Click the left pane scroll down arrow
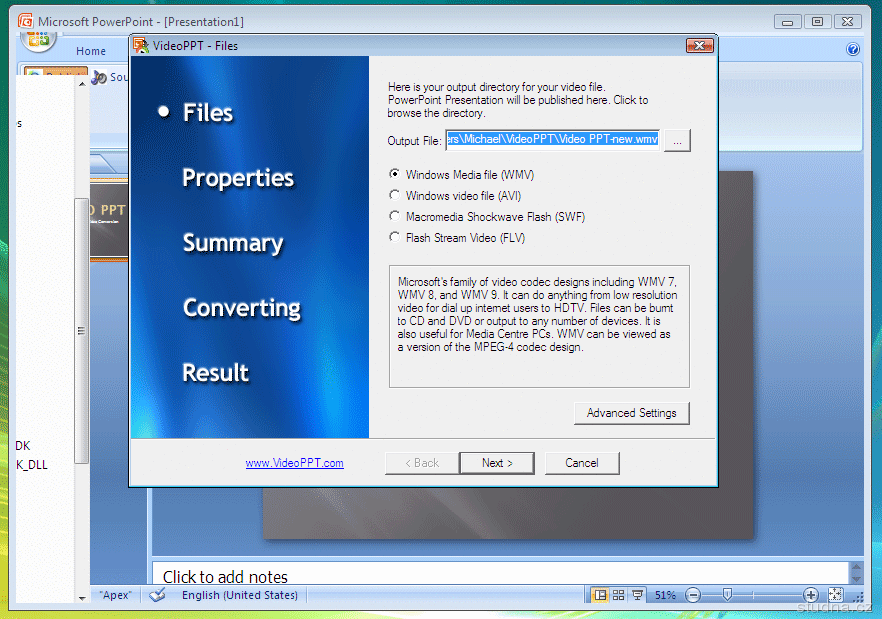 pos(82,598)
